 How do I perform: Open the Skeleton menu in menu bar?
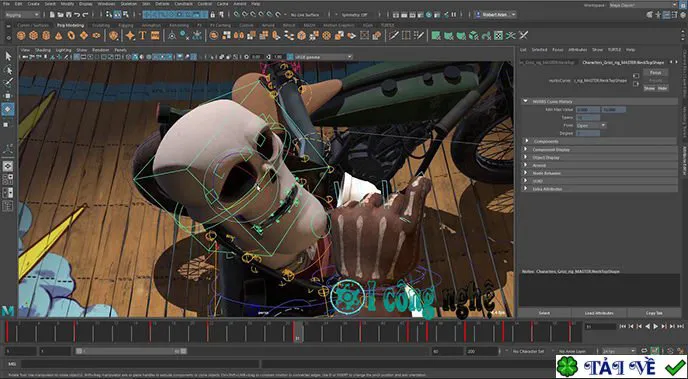129,4
